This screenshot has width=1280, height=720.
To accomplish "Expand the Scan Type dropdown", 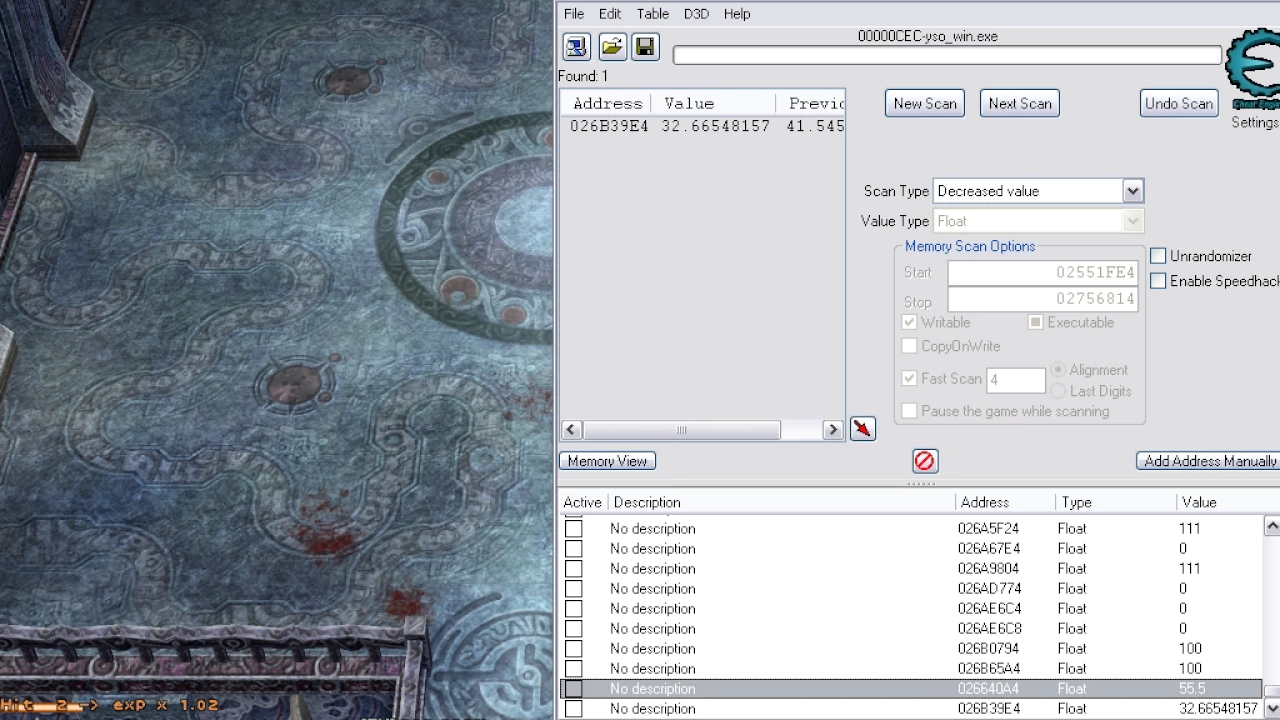I will pos(1132,191).
